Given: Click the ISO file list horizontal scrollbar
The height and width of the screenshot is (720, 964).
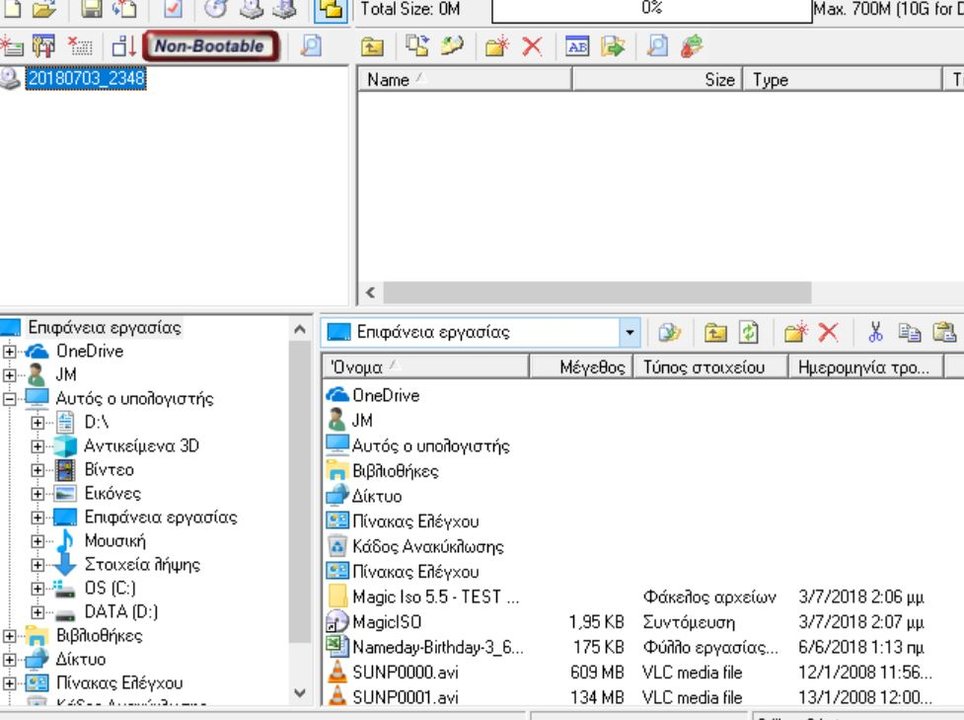Looking at the screenshot, I should click(596, 293).
